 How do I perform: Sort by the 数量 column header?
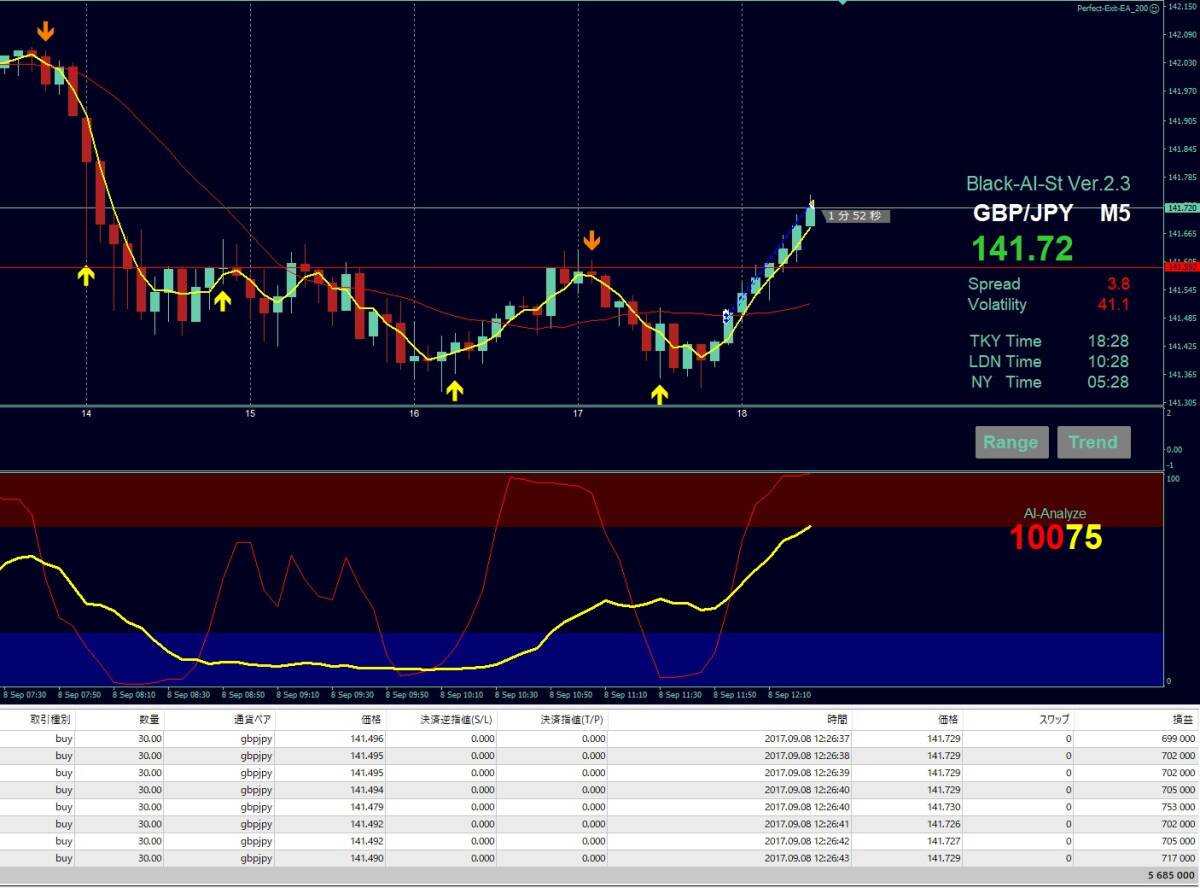pos(150,719)
